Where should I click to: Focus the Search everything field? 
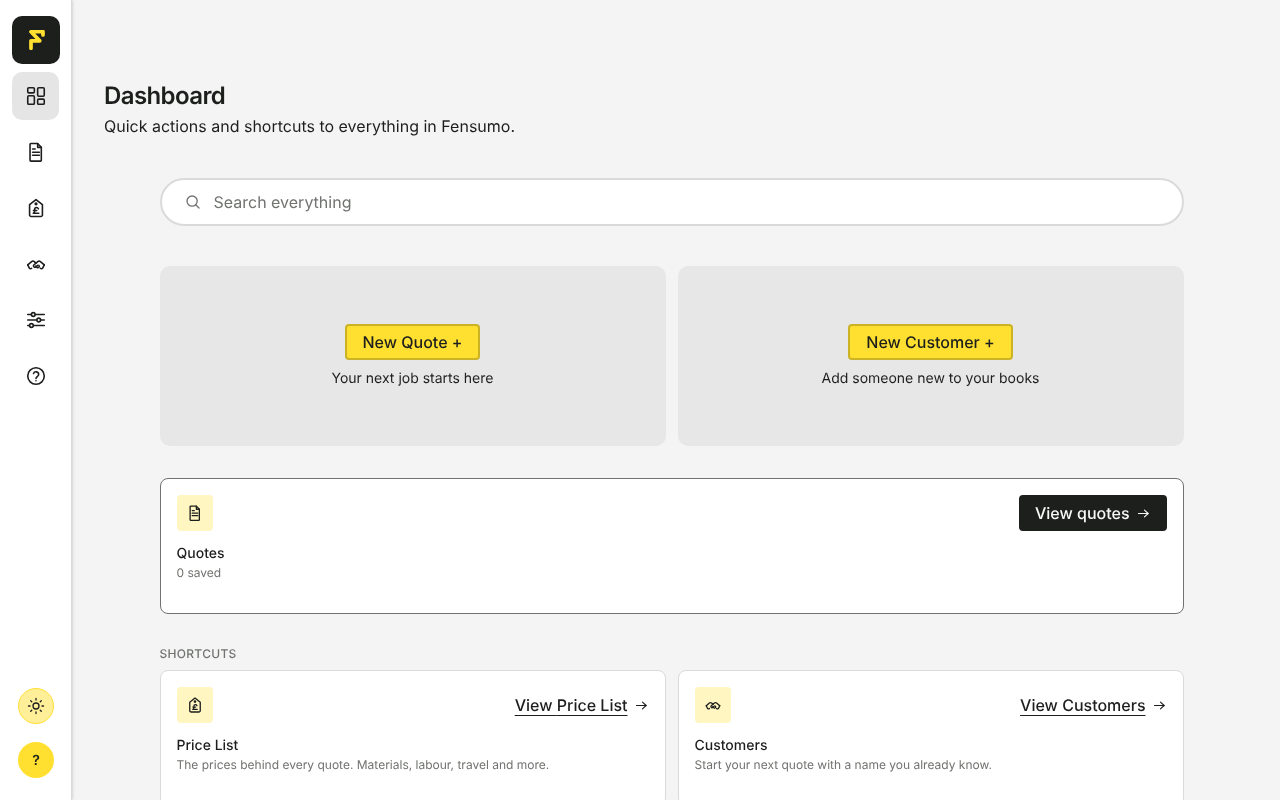(672, 202)
